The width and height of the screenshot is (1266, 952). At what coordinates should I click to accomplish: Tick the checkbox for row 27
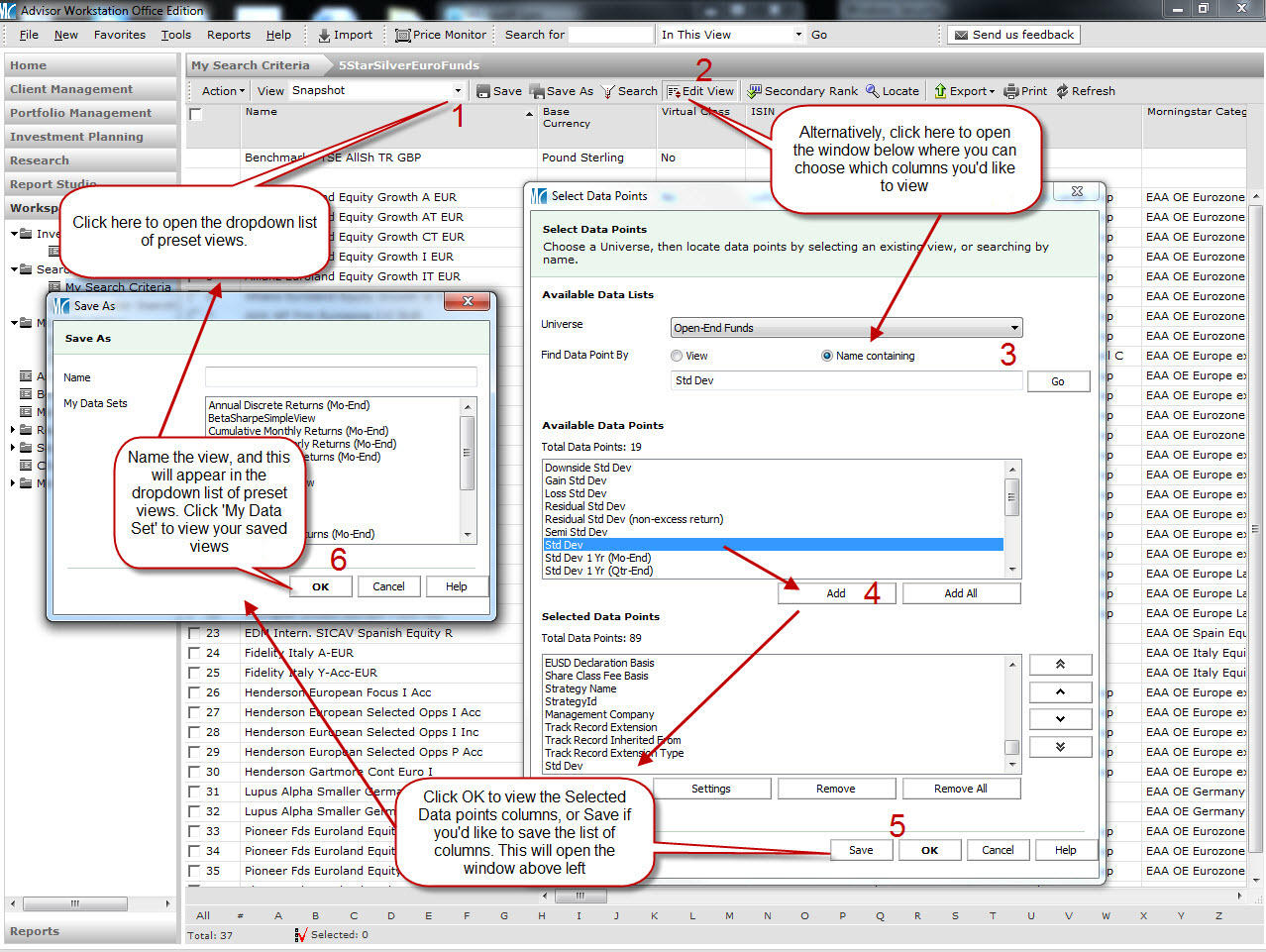[195, 712]
